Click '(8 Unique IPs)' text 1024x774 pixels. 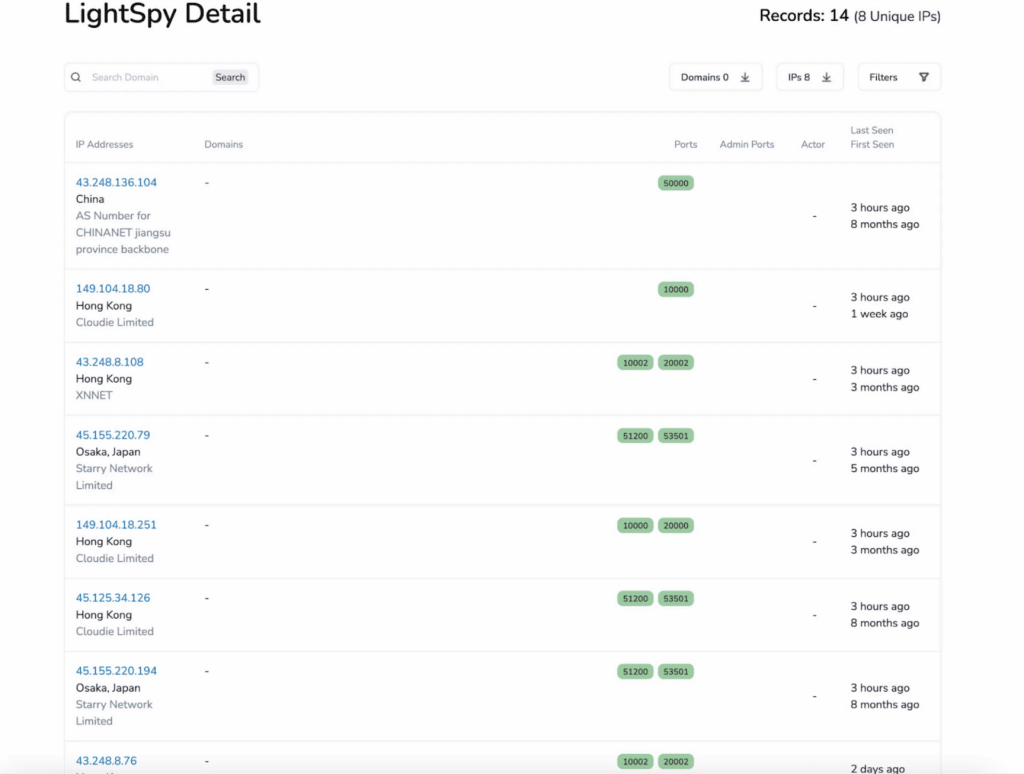(x=897, y=16)
